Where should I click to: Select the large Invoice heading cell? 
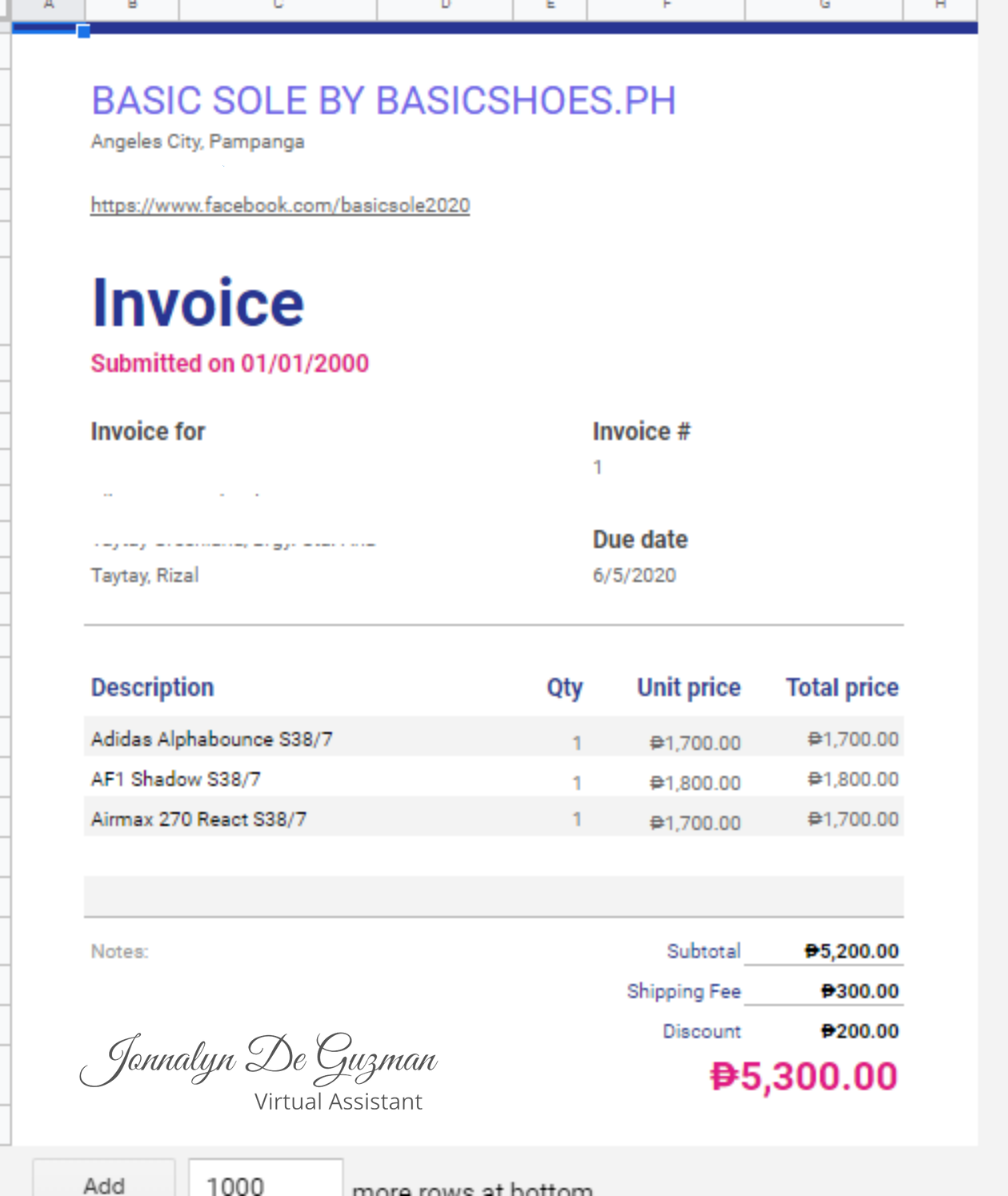tap(198, 303)
